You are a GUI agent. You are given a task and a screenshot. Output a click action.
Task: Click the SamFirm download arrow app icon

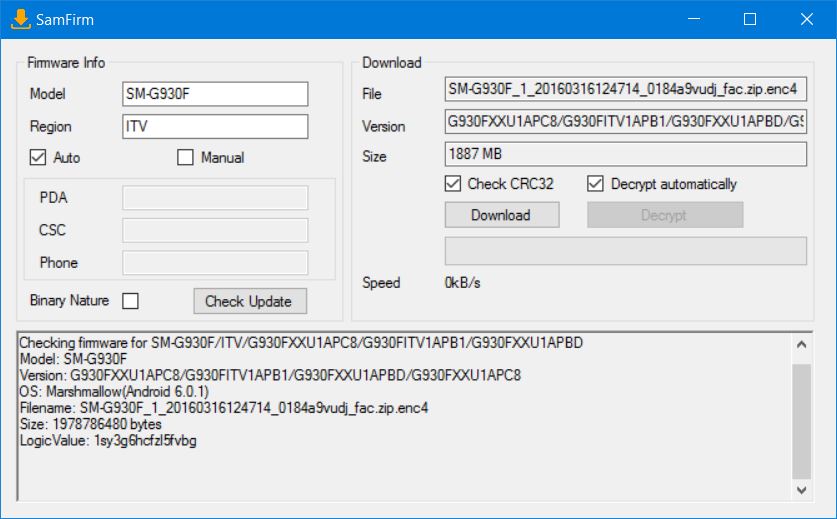19,19
